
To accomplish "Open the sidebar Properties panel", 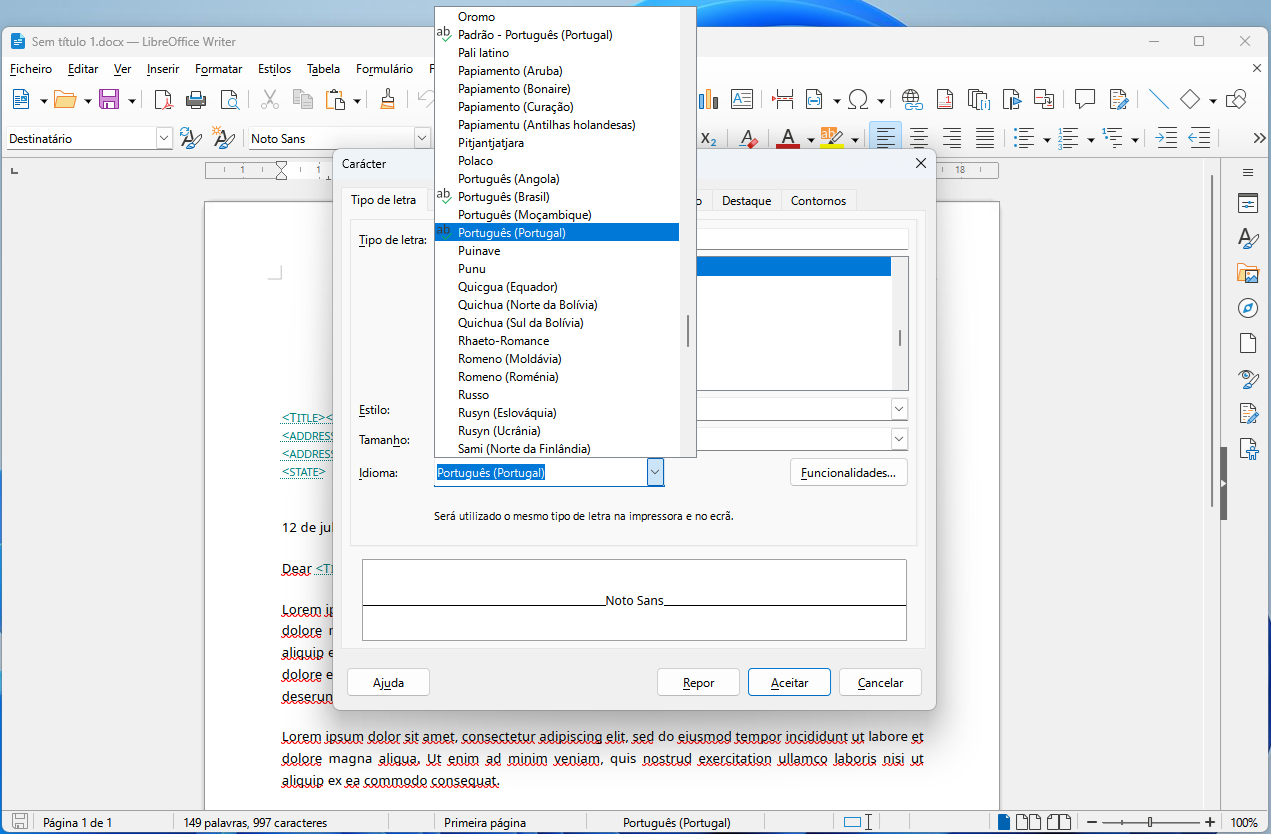I will [x=1247, y=204].
